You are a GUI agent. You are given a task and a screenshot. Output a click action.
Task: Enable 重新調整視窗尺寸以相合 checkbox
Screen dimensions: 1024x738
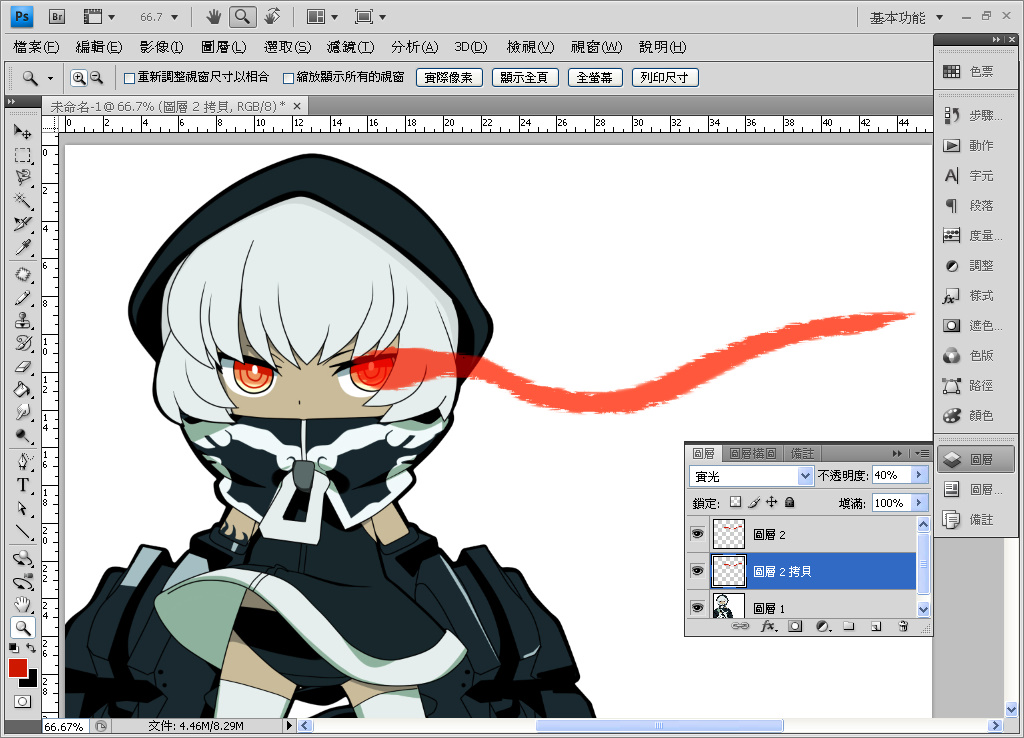[x=129, y=78]
